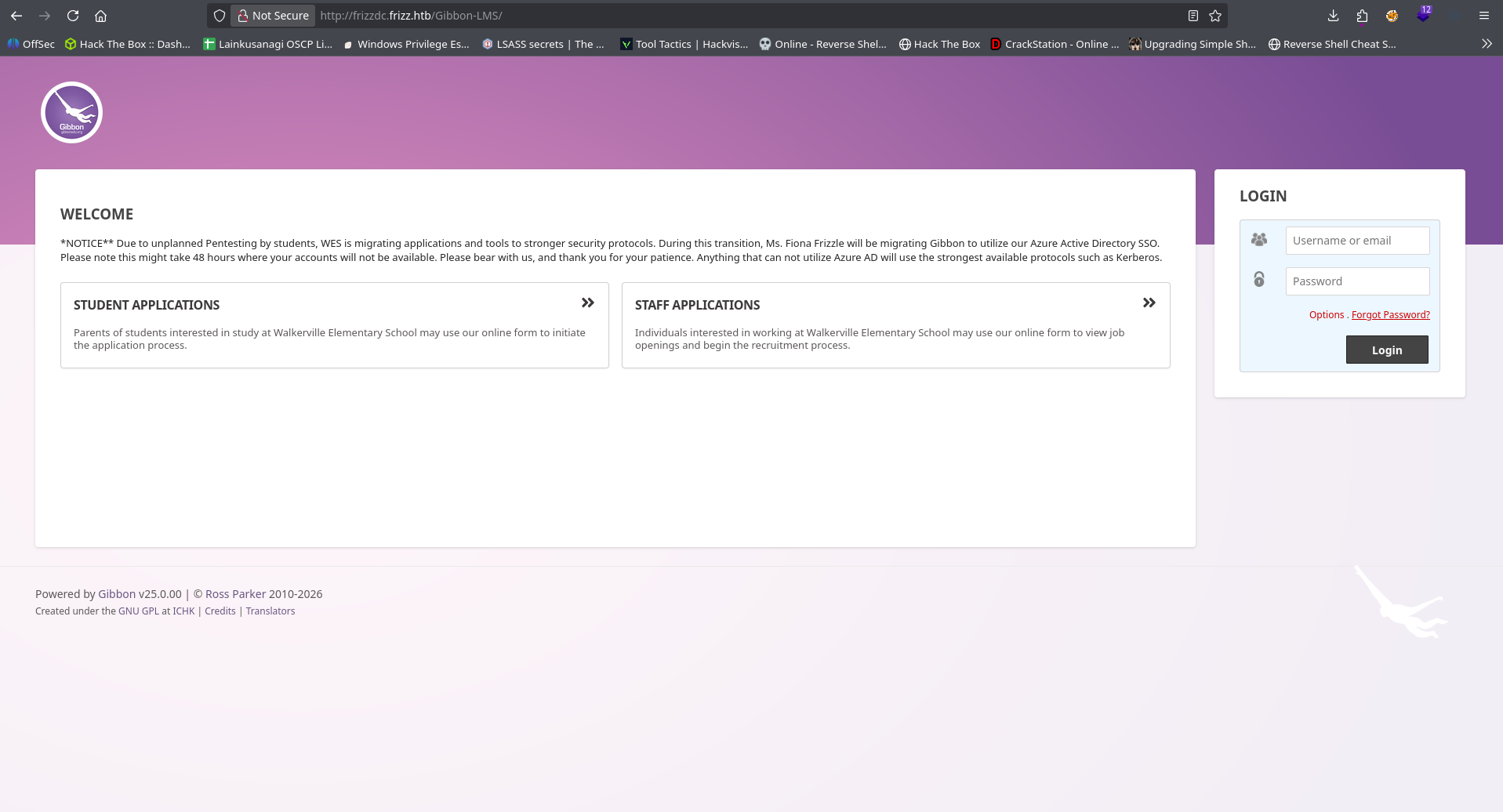Toggle reader view icon in address bar

1193,16
